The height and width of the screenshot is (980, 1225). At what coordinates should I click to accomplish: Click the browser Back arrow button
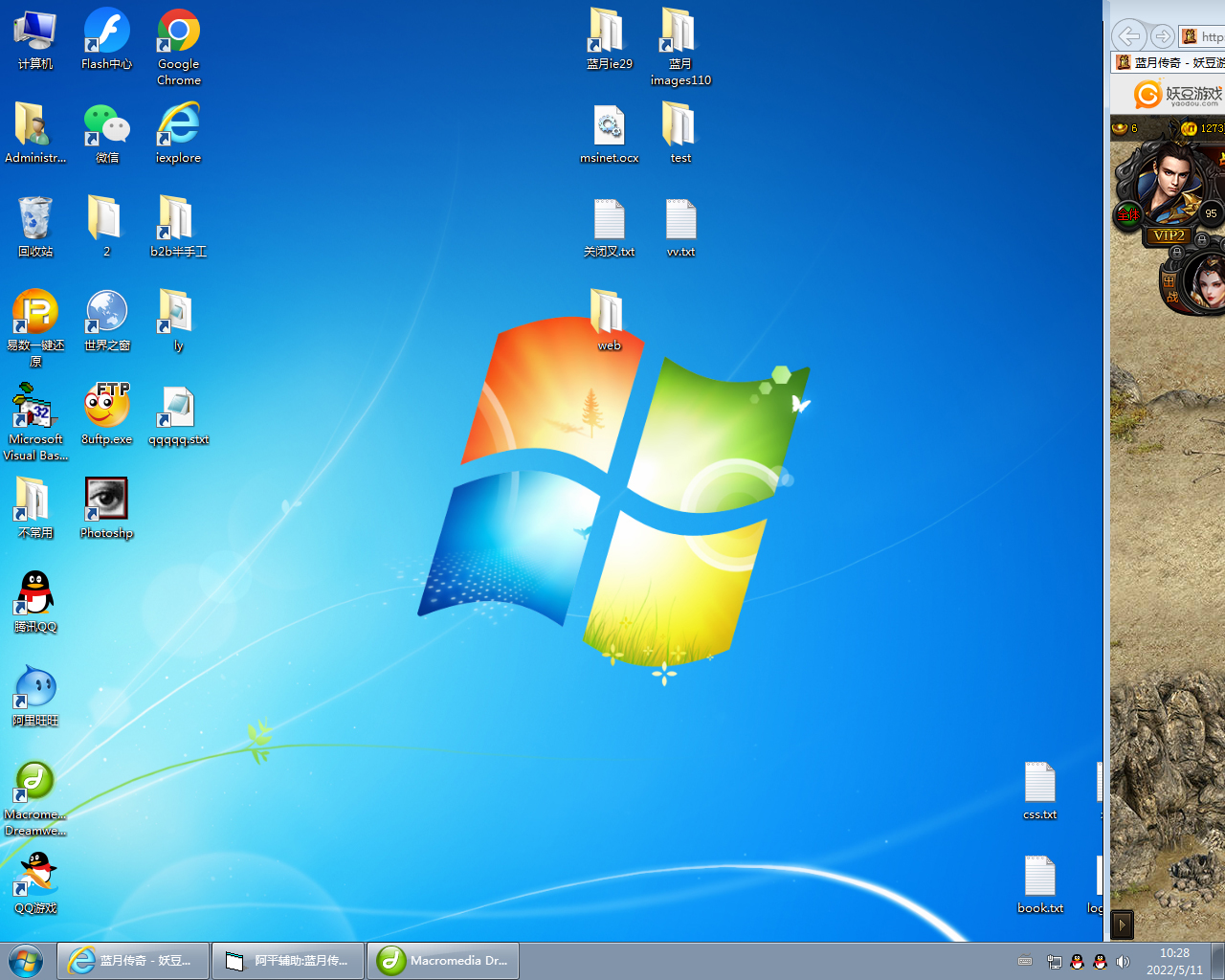(x=1129, y=36)
